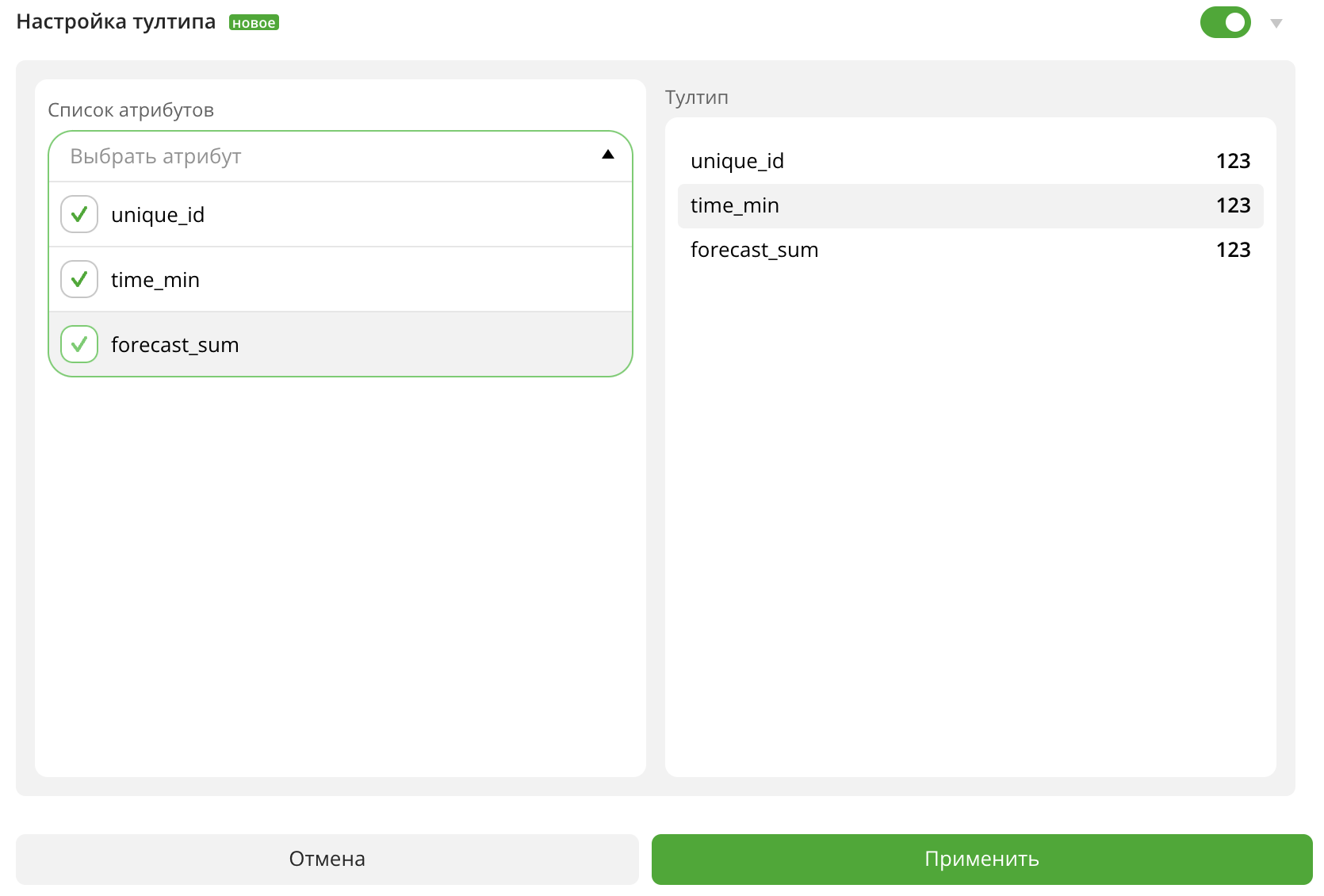
Task: Collapse the attribute dropdown triangle arrow
Action: click(x=608, y=155)
